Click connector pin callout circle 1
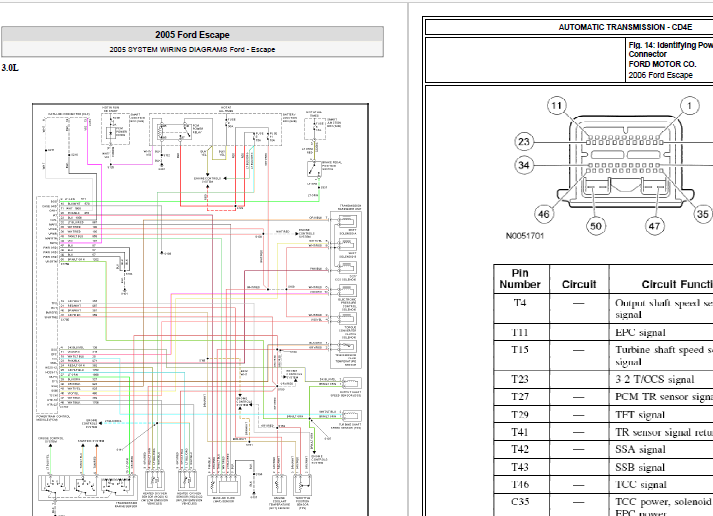The height and width of the screenshot is (516, 713). 689,106
